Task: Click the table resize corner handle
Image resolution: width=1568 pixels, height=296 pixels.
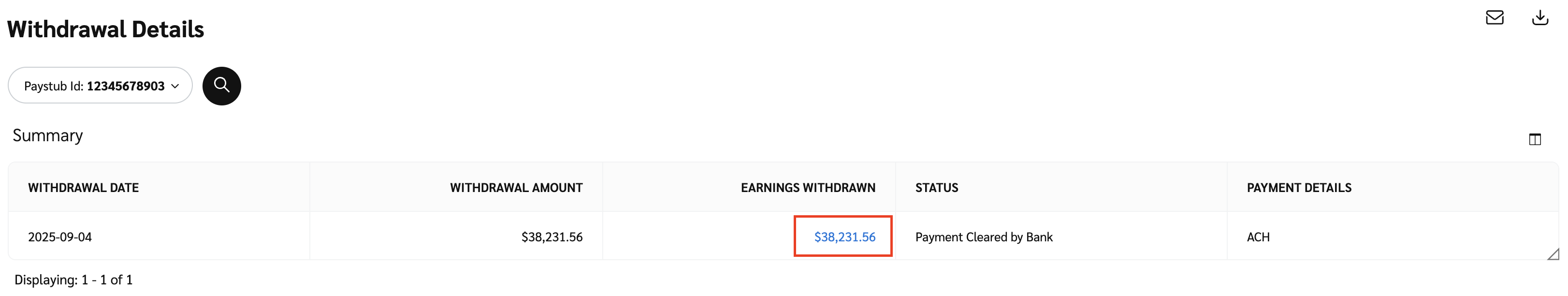Action: tap(1553, 254)
